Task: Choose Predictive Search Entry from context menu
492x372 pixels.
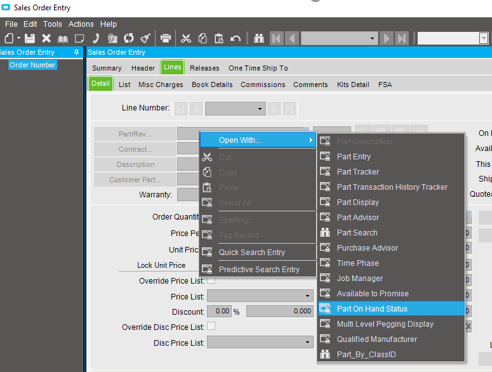Action: (258, 269)
